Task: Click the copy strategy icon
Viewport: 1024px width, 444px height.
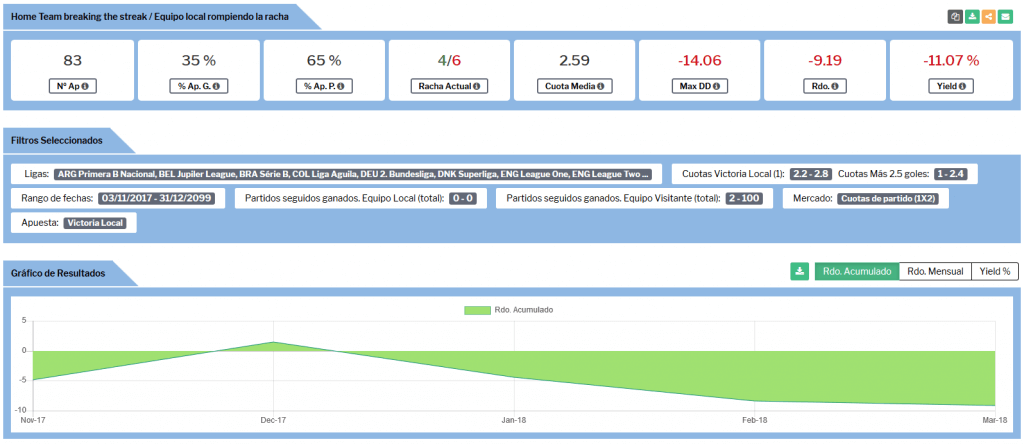Action: (955, 17)
